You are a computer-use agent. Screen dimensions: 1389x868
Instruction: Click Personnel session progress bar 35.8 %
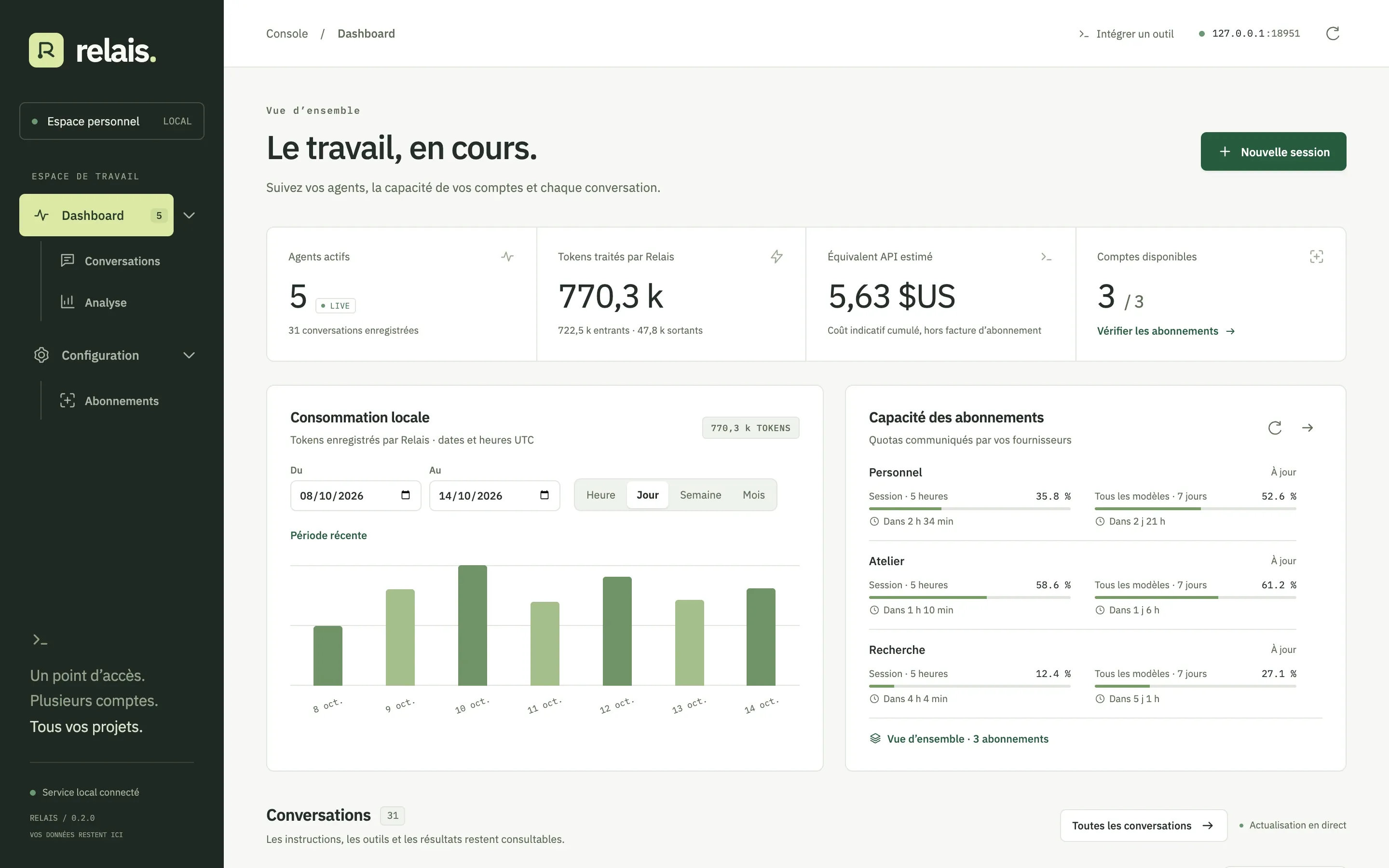point(969,509)
